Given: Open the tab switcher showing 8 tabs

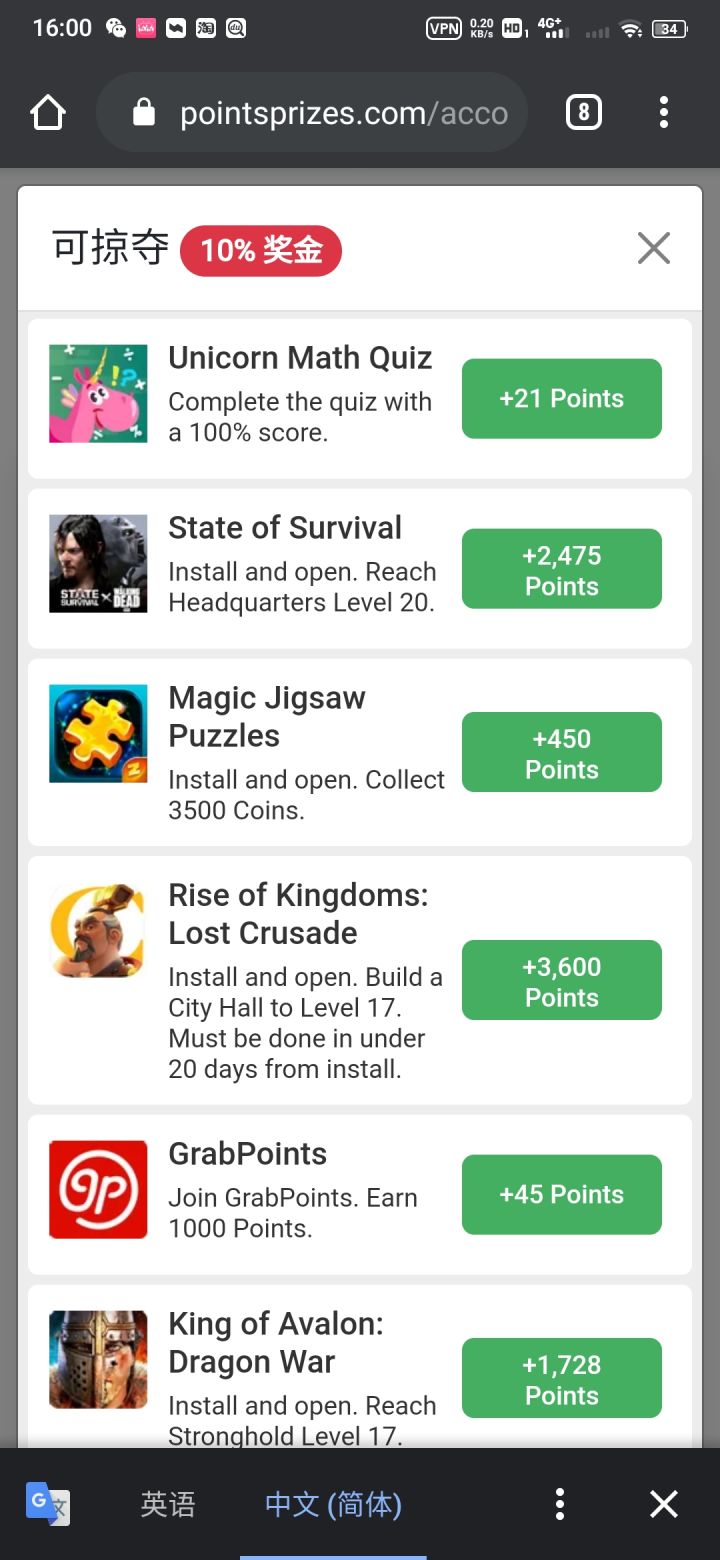Looking at the screenshot, I should (x=584, y=113).
